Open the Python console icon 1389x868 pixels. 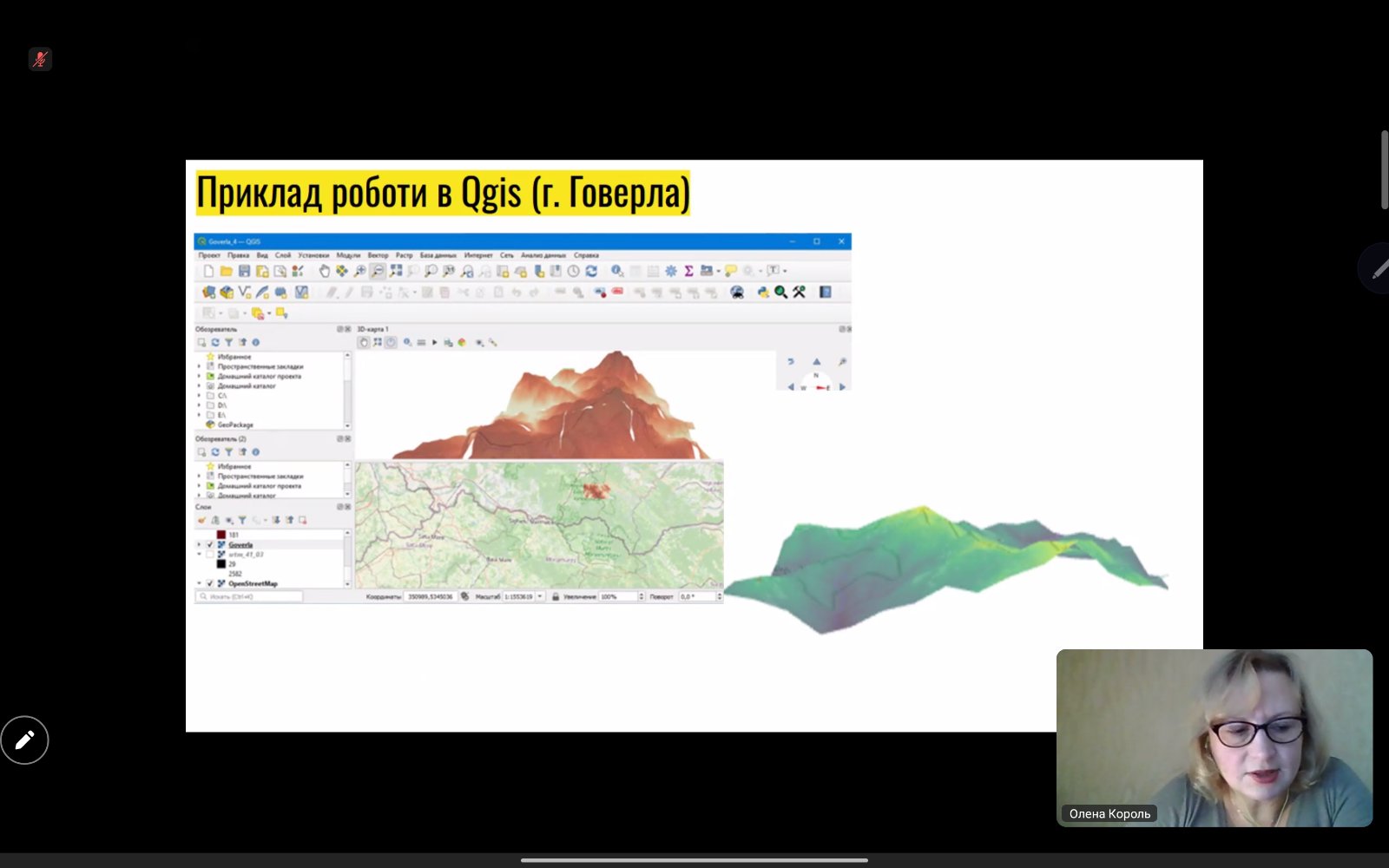coord(762,293)
